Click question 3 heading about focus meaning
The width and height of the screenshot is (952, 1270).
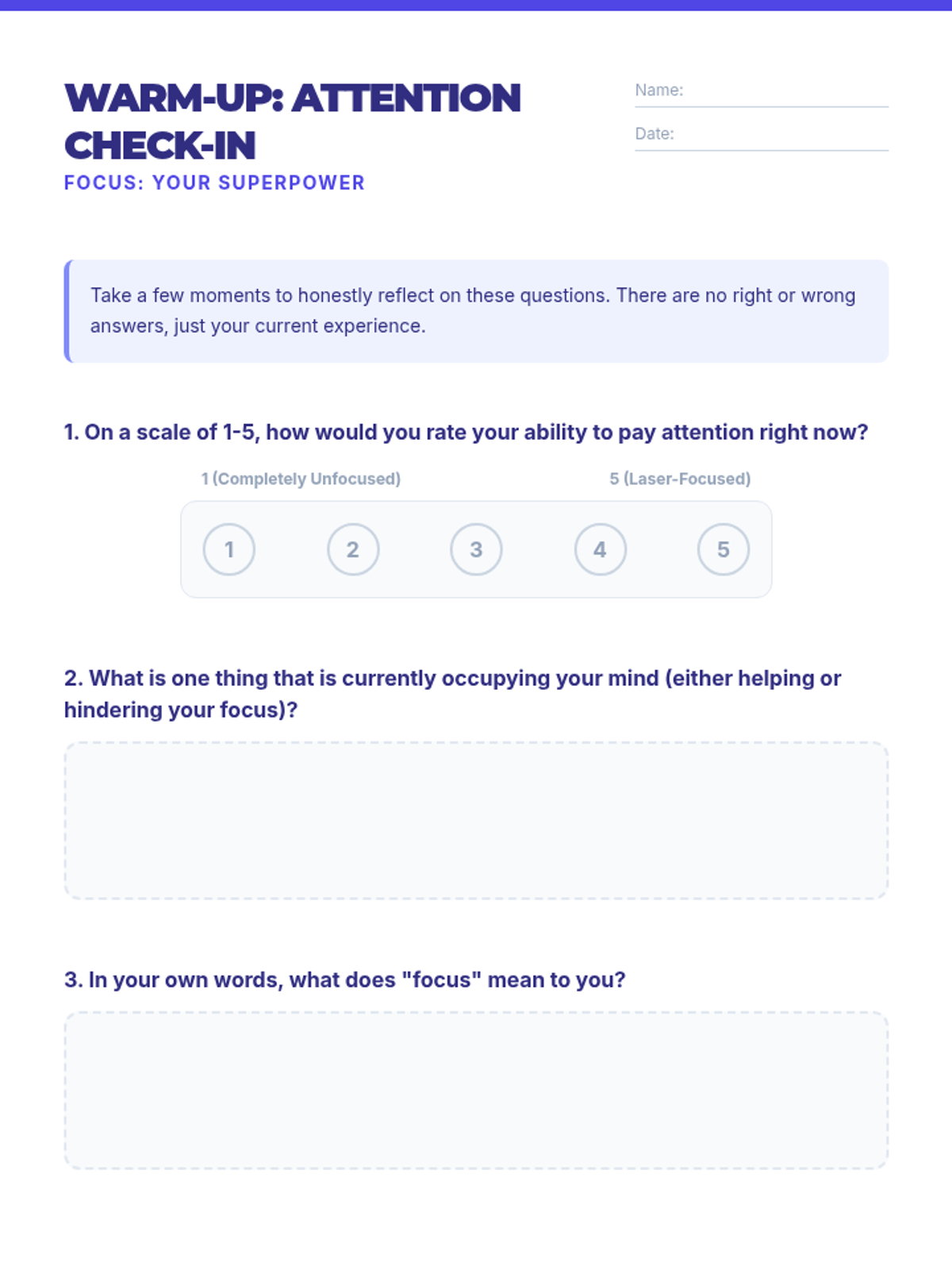pyautogui.click(x=345, y=979)
